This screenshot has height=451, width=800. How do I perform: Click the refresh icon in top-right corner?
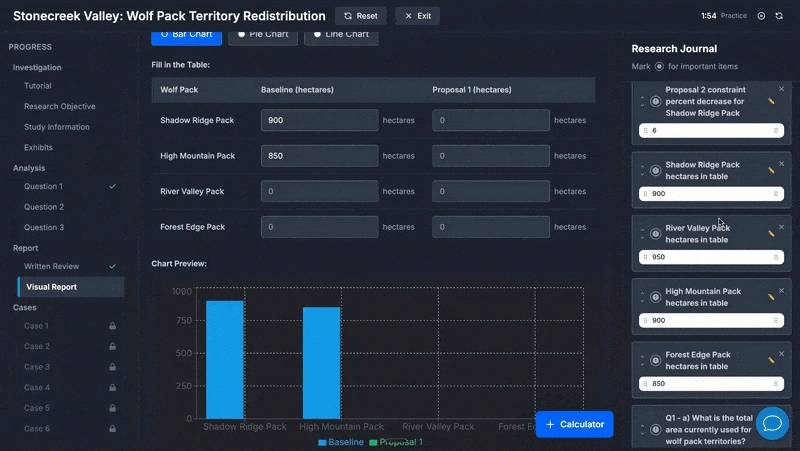(780, 16)
